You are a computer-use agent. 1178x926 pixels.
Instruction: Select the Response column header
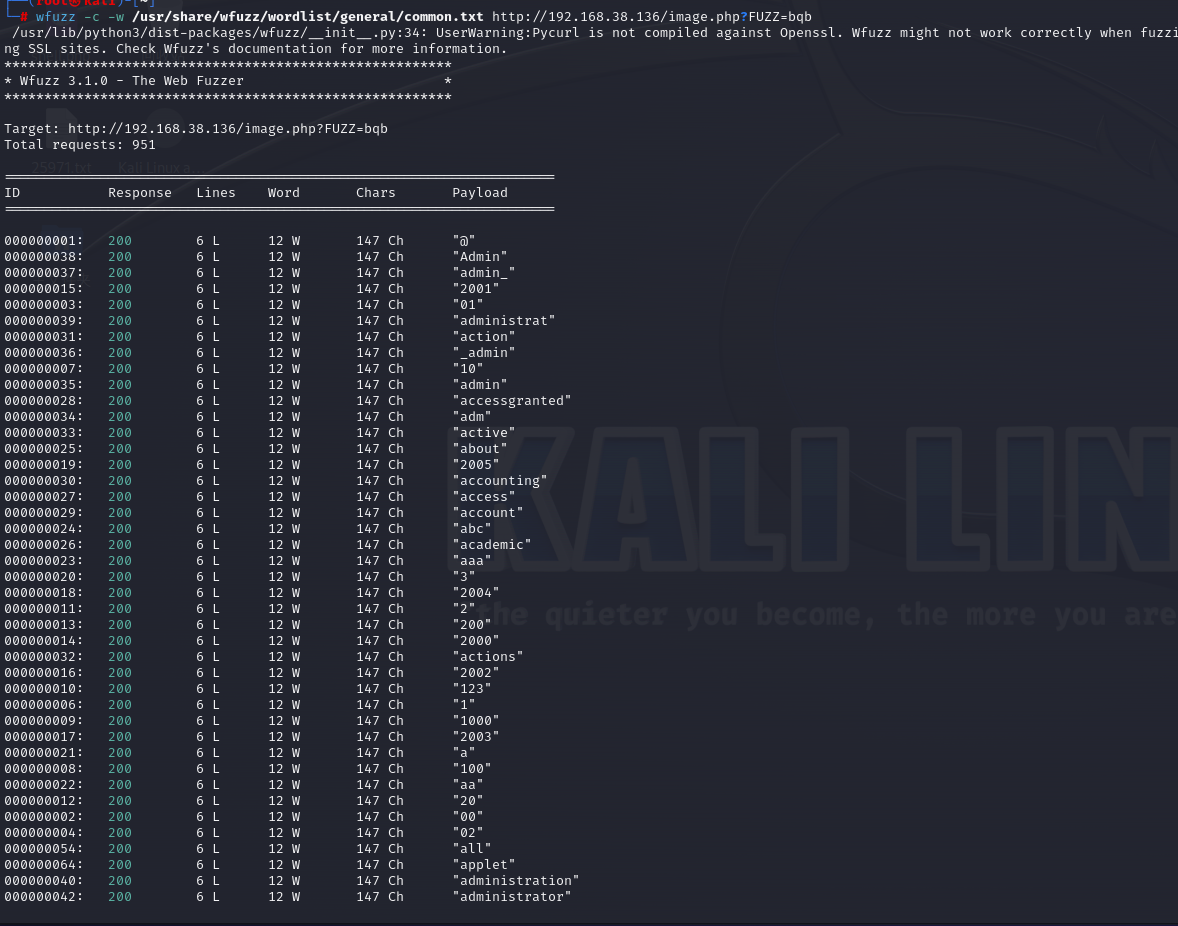pyautogui.click(x=139, y=192)
